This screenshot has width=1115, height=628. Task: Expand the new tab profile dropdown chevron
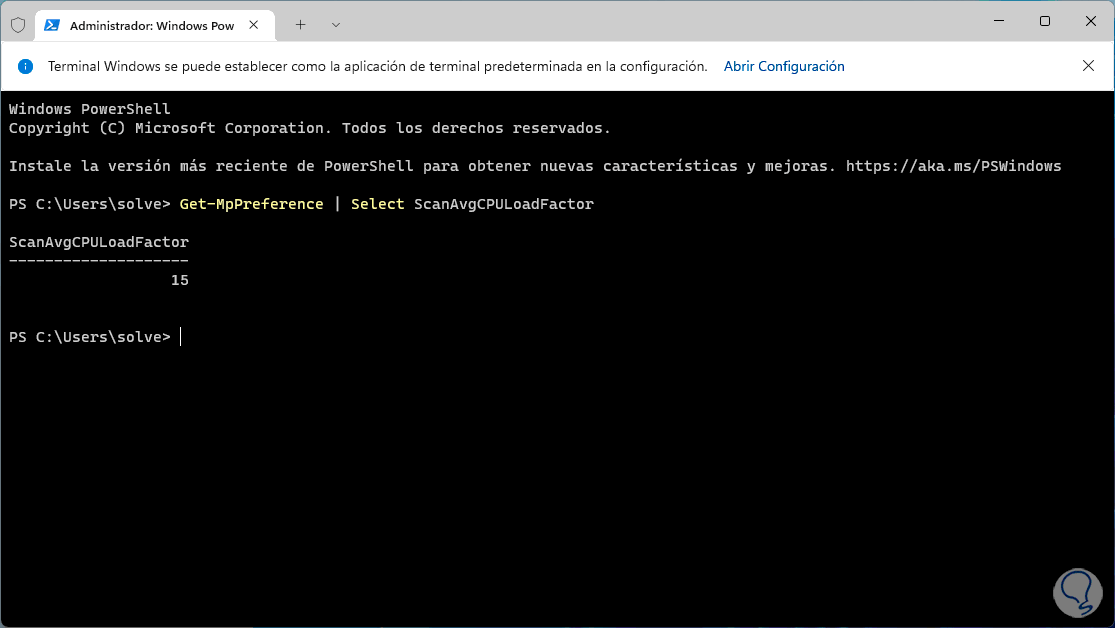pos(335,24)
